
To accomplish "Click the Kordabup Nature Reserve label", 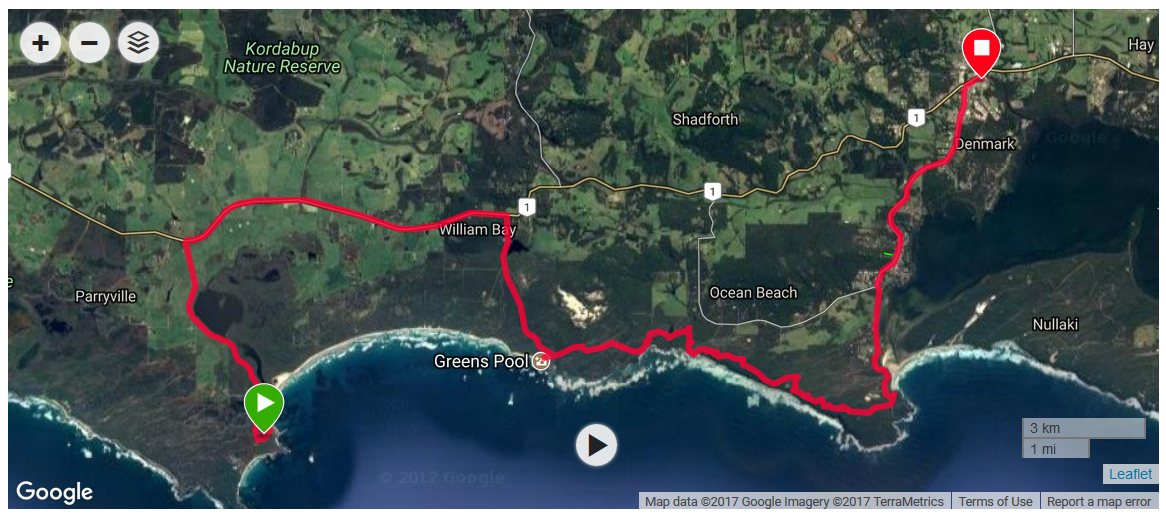I will [283, 58].
